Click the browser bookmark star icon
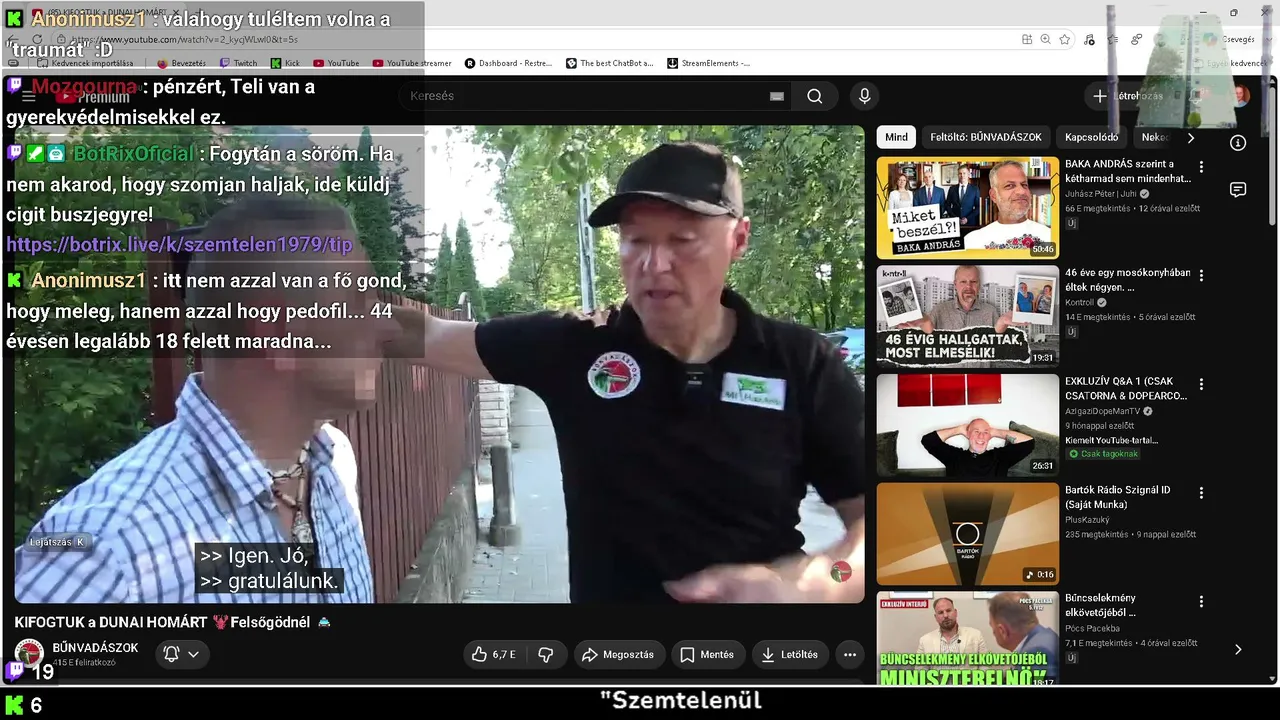The height and width of the screenshot is (720, 1280). 1065,39
